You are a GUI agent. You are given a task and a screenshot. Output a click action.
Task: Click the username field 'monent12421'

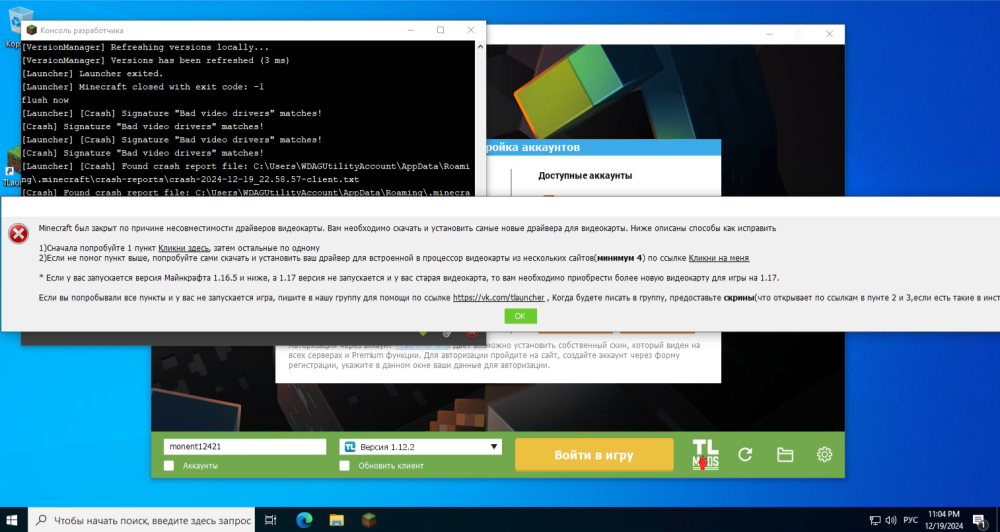[245, 447]
